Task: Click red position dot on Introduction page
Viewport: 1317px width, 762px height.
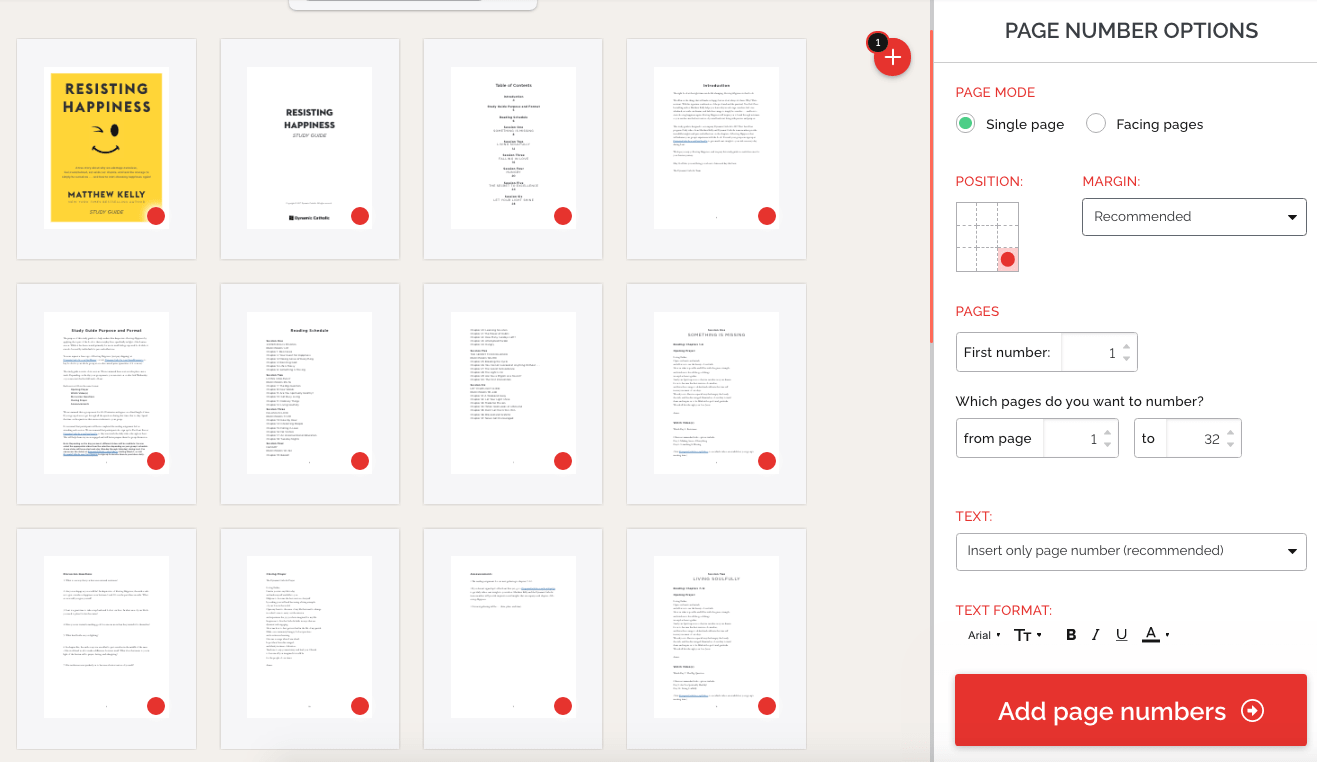Action: 767,216
